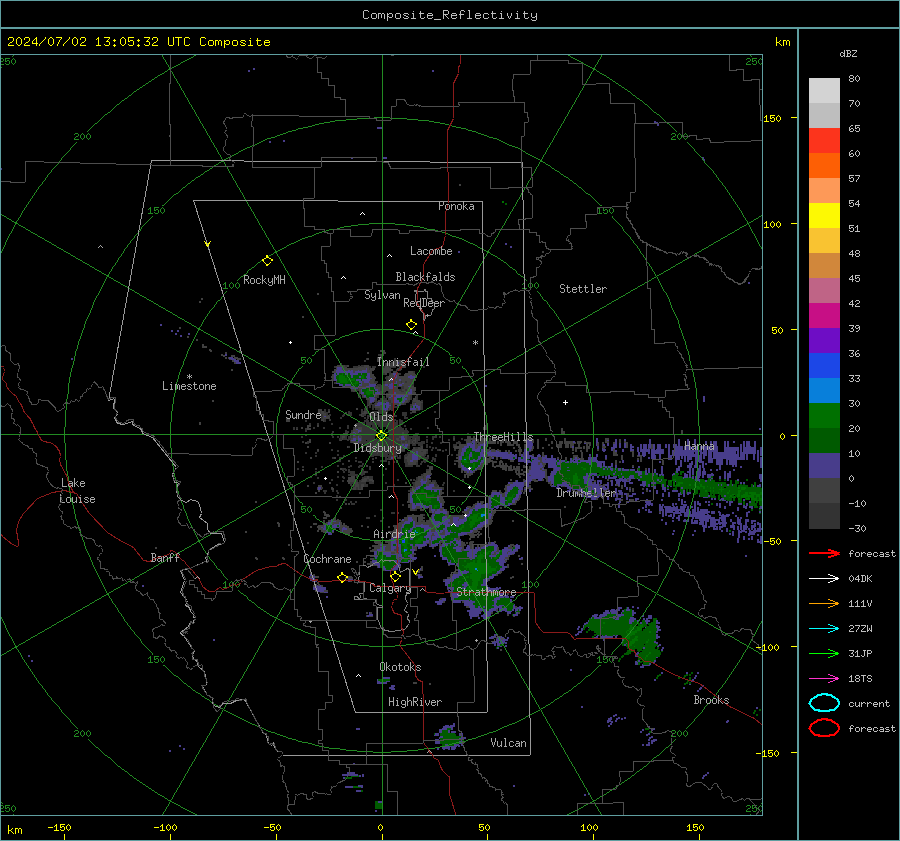Select the purple 39 dBZ color swatch

click(824, 340)
